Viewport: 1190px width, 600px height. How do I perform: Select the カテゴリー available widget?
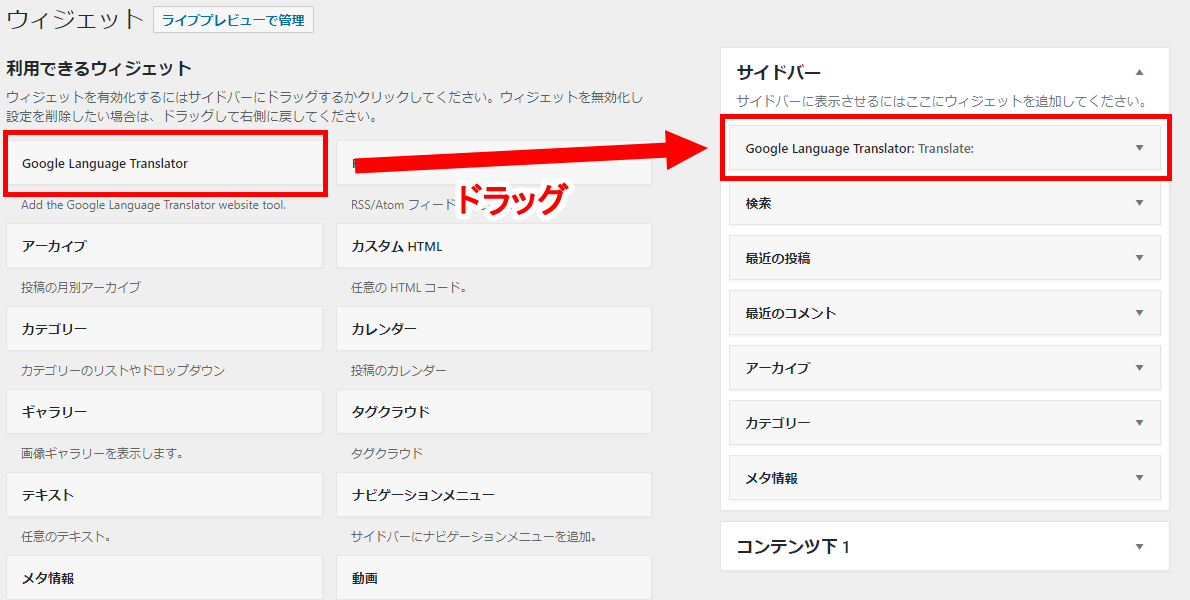coord(164,329)
